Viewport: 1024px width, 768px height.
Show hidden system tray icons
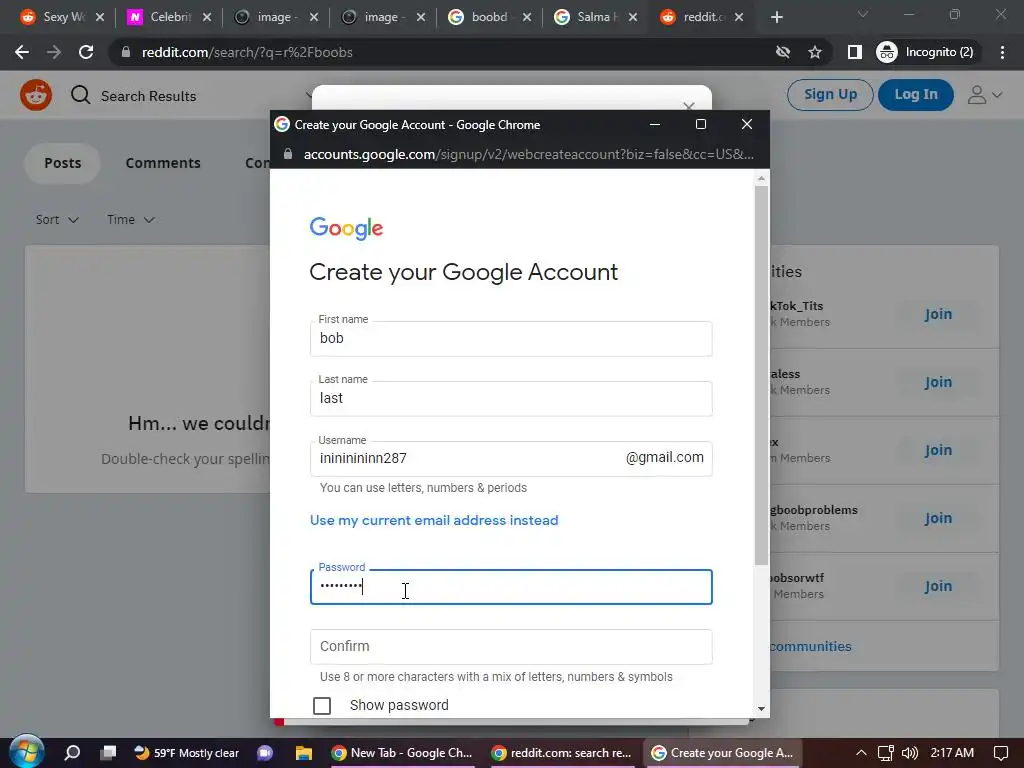(861, 753)
